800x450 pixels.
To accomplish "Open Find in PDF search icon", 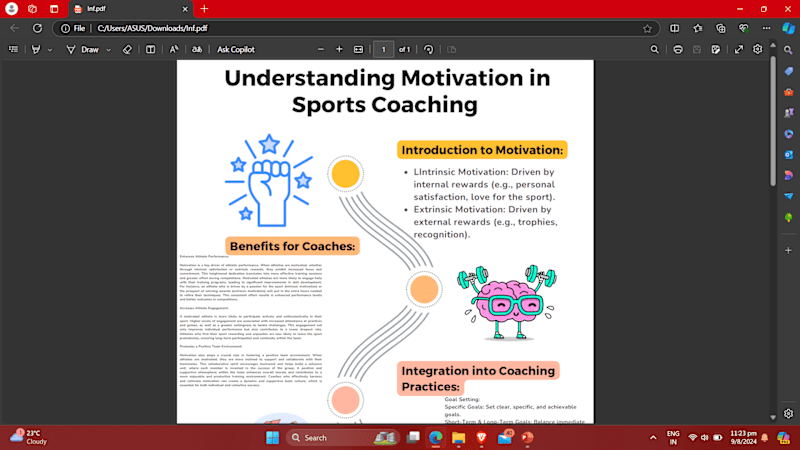I will [655, 49].
